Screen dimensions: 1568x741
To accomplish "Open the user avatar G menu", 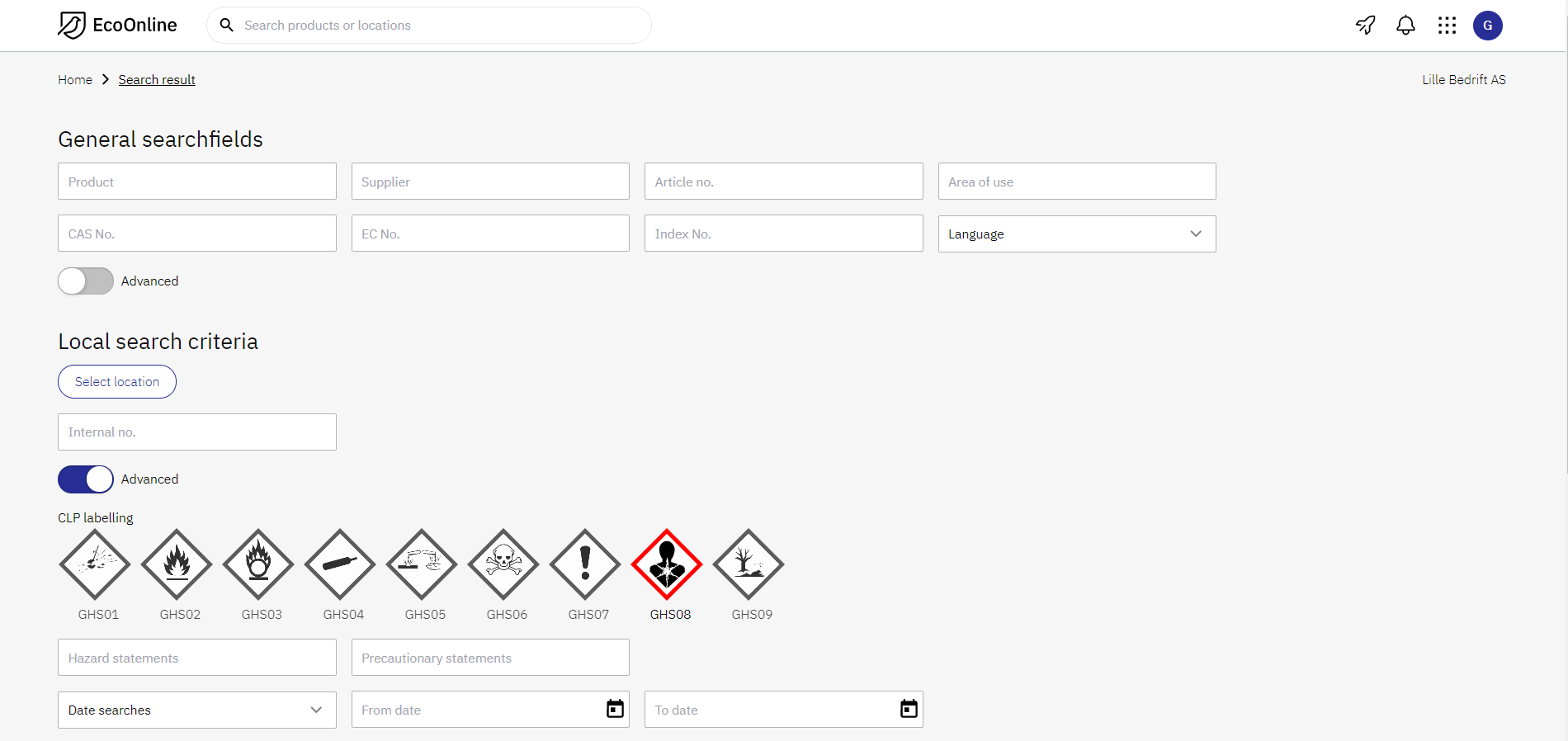I will [x=1487, y=26].
